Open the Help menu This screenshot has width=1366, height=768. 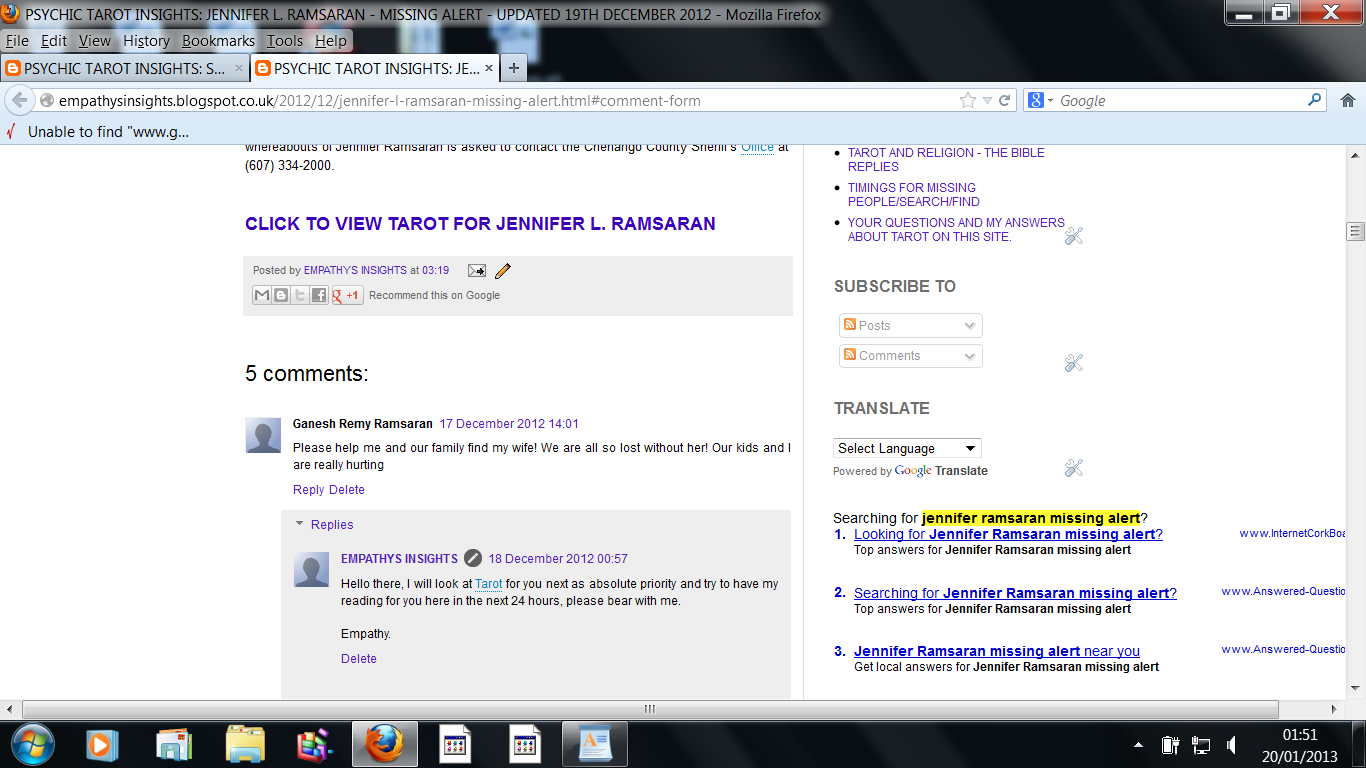click(331, 41)
